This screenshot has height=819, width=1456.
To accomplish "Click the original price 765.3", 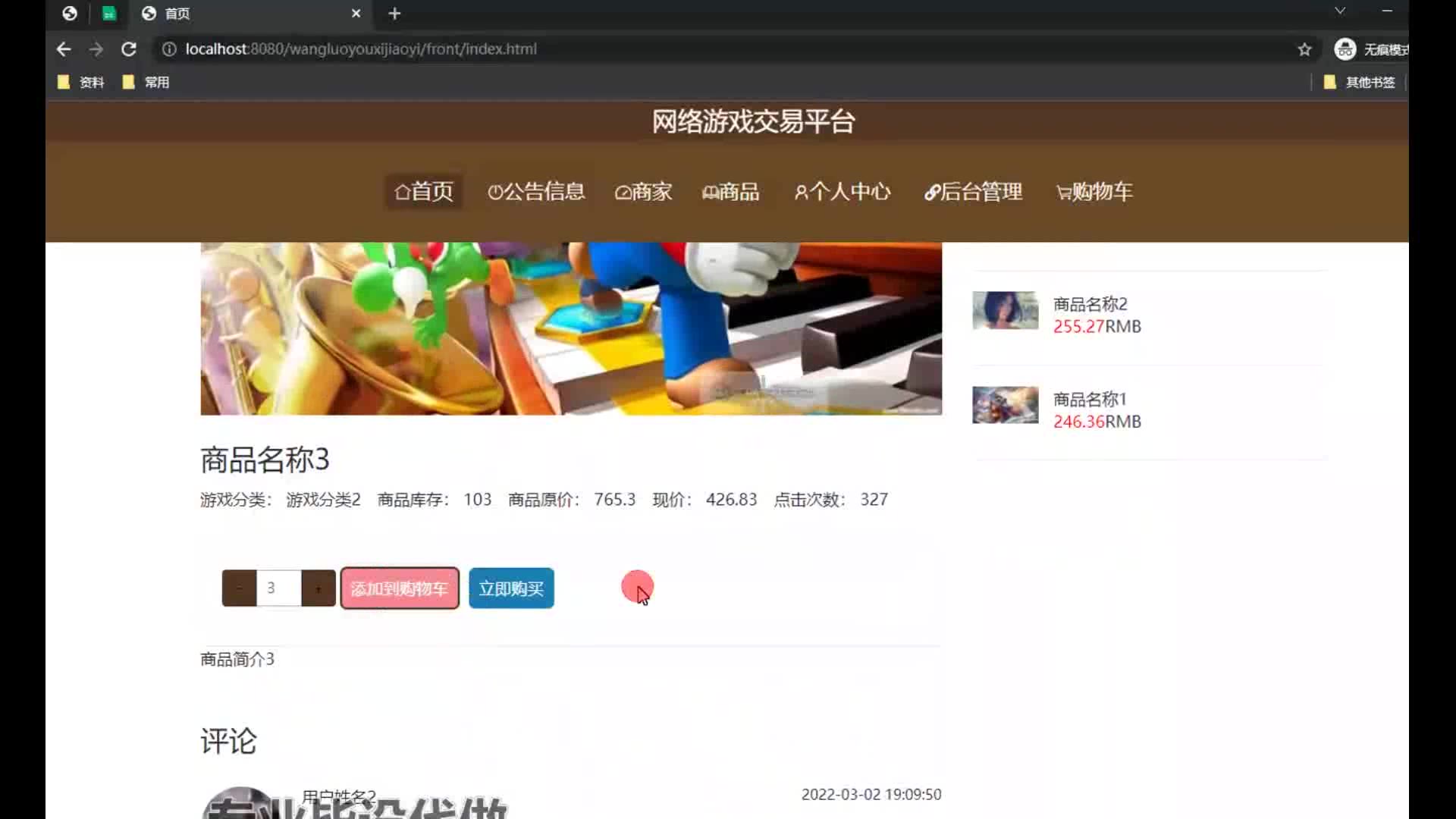I will pyautogui.click(x=615, y=500).
